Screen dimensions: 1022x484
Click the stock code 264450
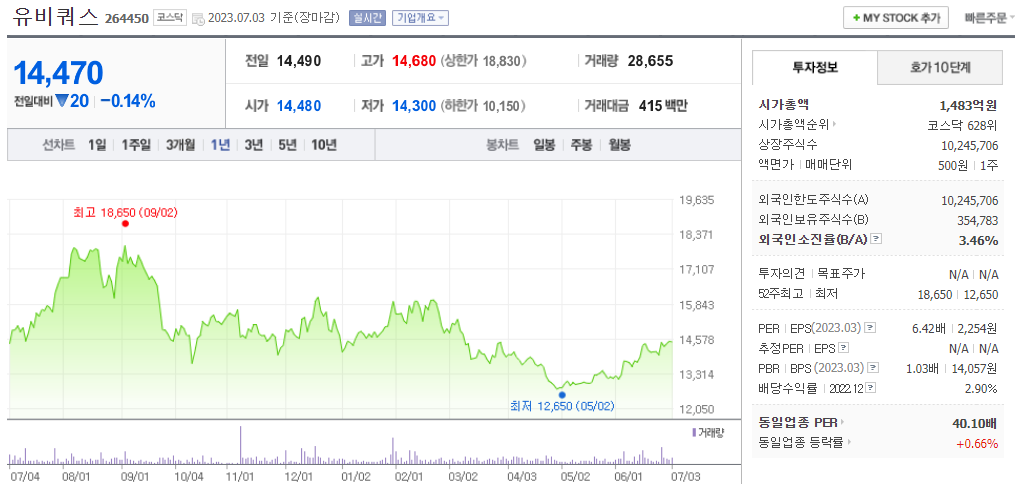point(127,19)
